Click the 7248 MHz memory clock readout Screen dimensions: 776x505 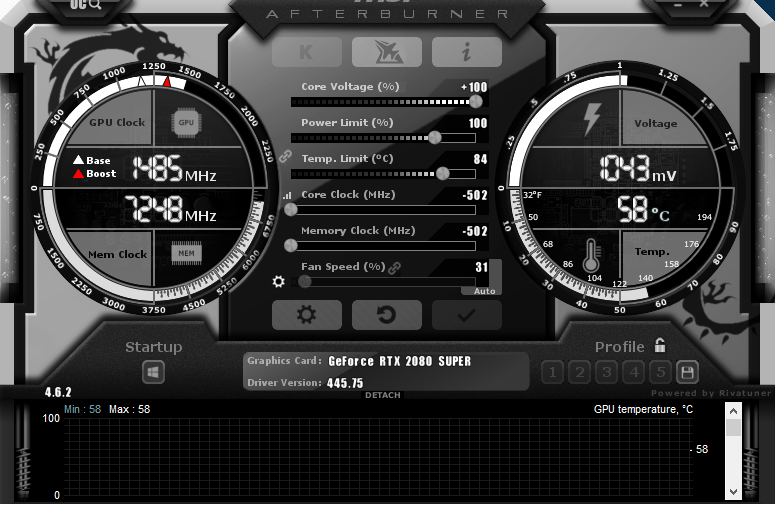[x=170, y=208]
